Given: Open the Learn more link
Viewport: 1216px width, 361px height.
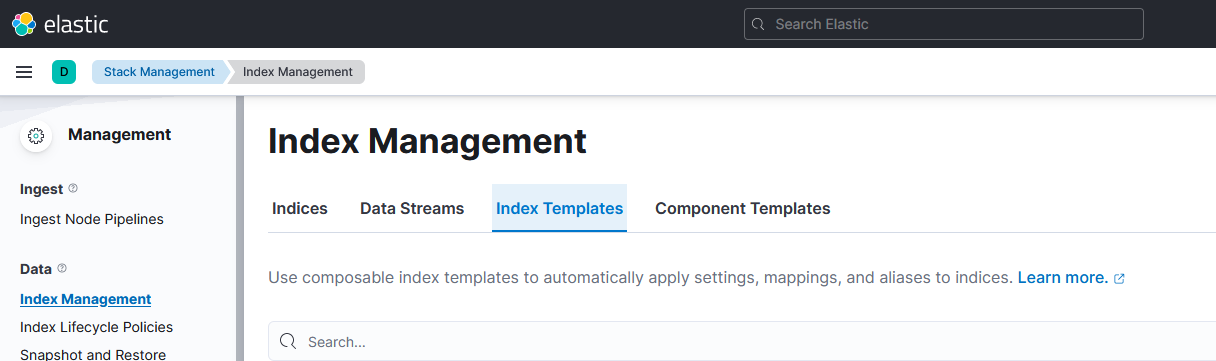Looking at the screenshot, I should pyautogui.click(x=1062, y=277).
